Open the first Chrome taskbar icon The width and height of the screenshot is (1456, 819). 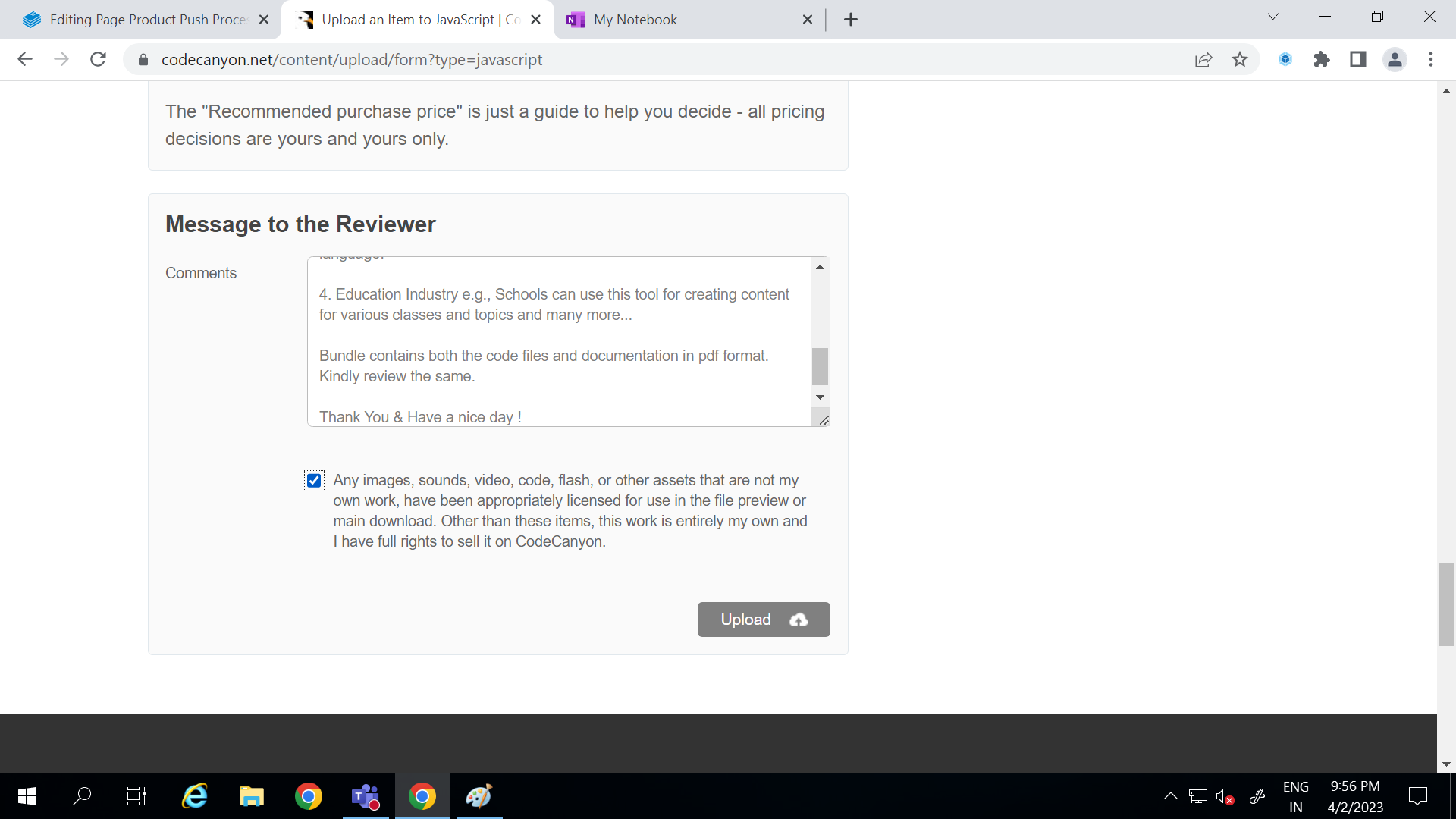pos(309,796)
